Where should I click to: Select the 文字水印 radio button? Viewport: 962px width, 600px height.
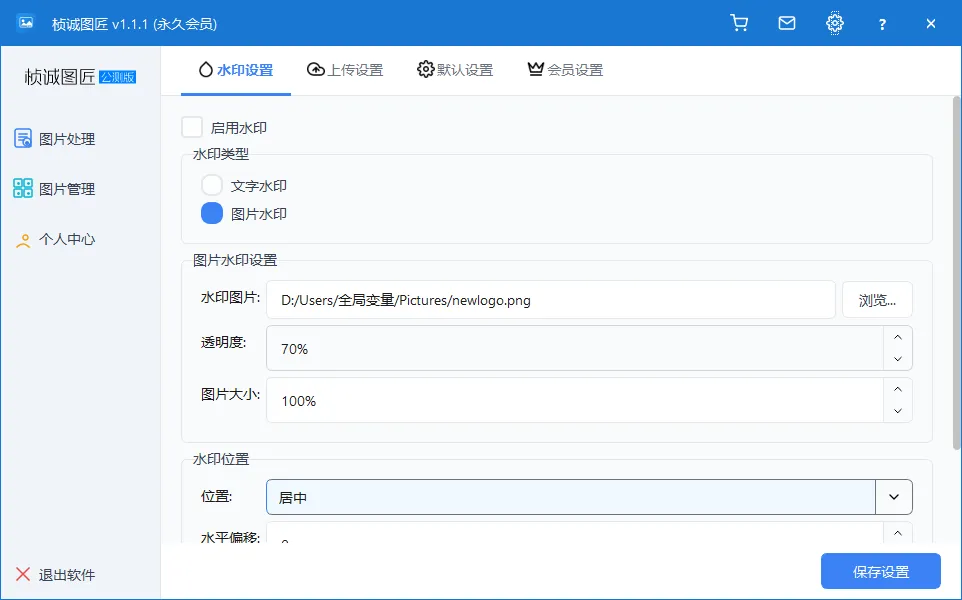pyautogui.click(x=211, y=184)
